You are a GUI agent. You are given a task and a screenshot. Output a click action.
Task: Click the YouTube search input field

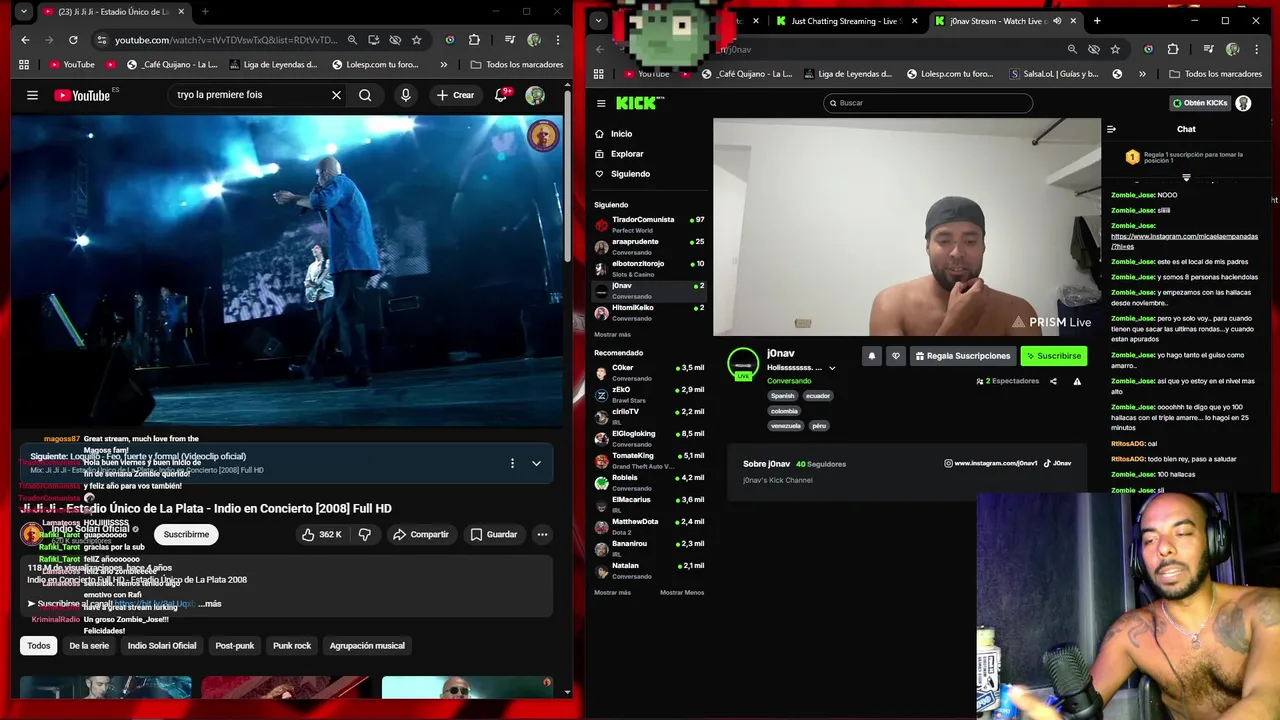point(250,95)
